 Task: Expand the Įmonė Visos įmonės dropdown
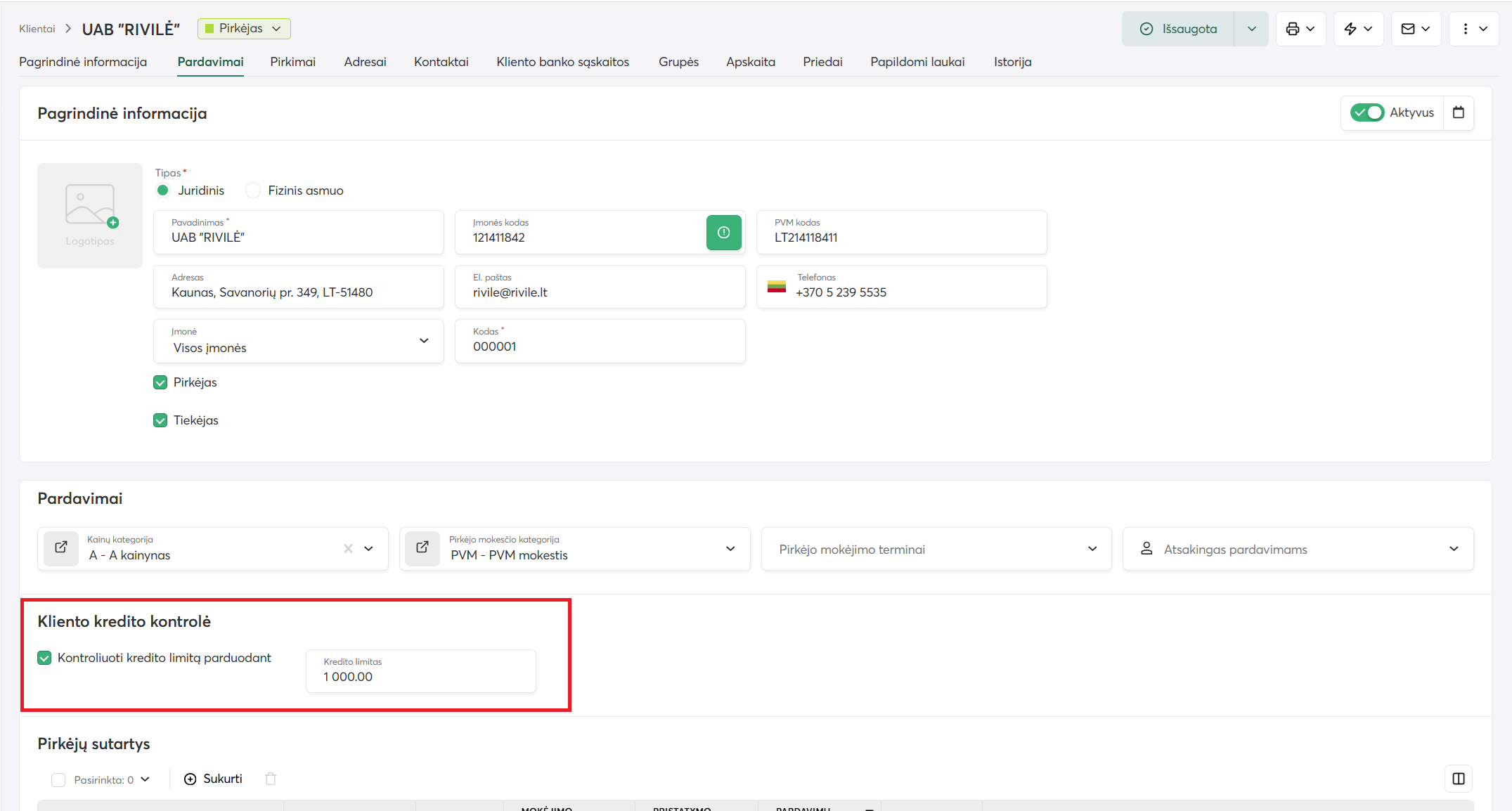pos(299,341)
